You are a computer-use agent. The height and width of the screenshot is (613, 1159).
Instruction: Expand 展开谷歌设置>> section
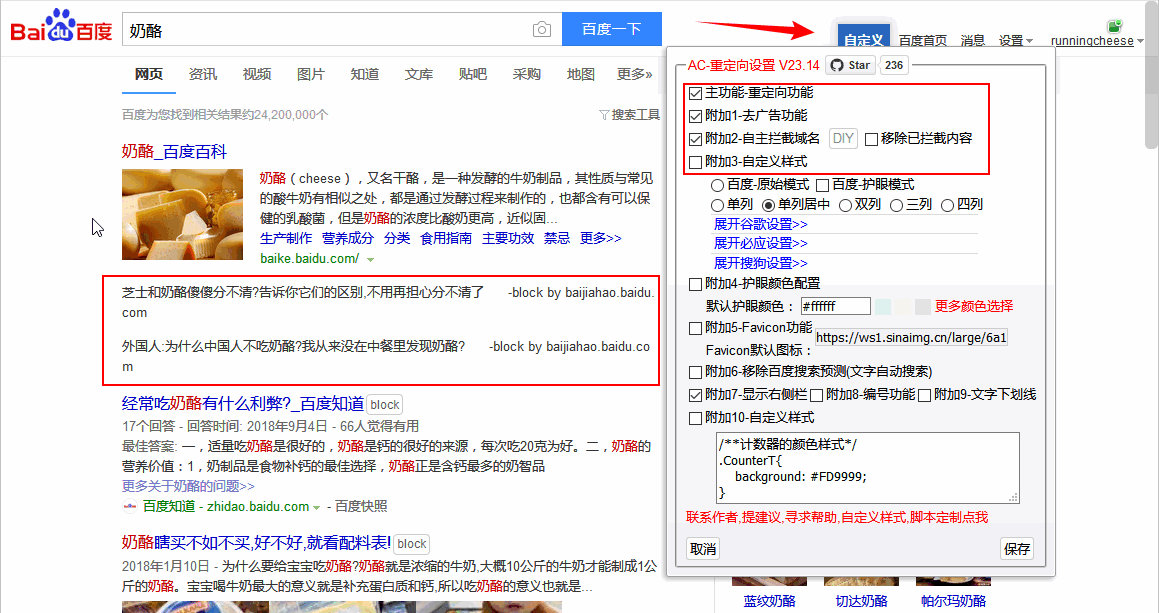[761, 224]
